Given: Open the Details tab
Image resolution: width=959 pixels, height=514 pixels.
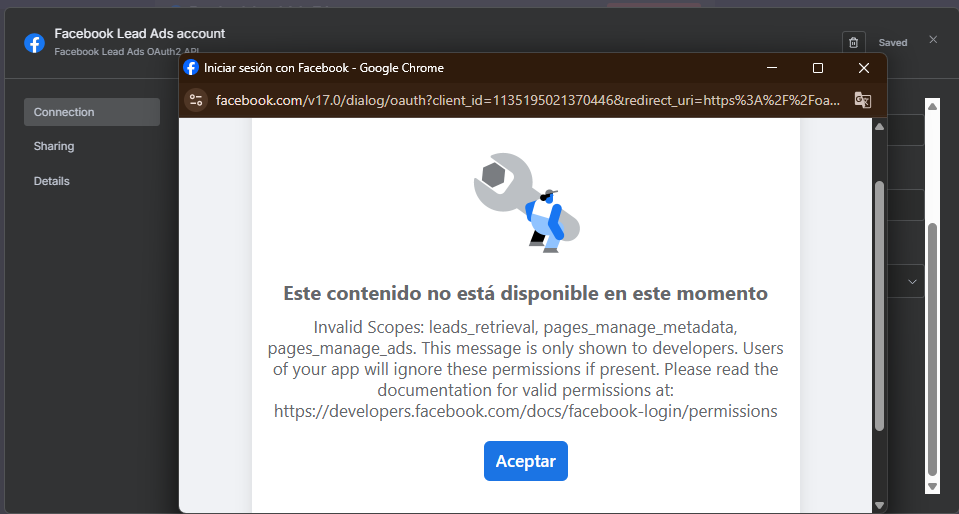Looking at the screenshot, I should click(51, 181).
